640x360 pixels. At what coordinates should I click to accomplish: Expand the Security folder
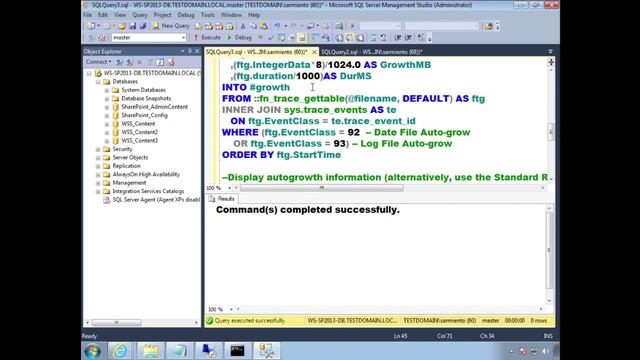tap(98, 149)
